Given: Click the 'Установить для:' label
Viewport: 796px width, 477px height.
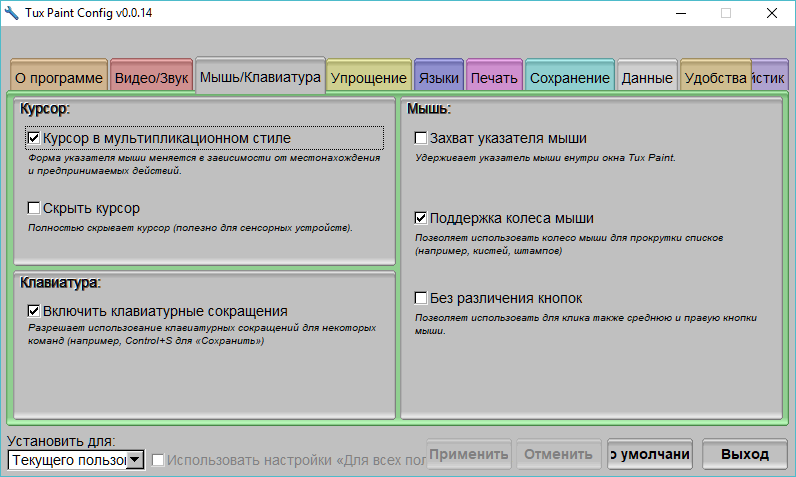Looking at the screenshot, I should [x=61, y=441].
